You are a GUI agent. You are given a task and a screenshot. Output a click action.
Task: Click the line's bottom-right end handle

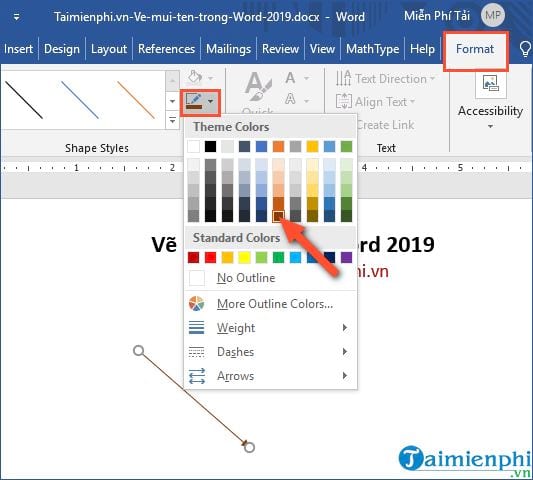pyautogui.click(x=249, y=447)
